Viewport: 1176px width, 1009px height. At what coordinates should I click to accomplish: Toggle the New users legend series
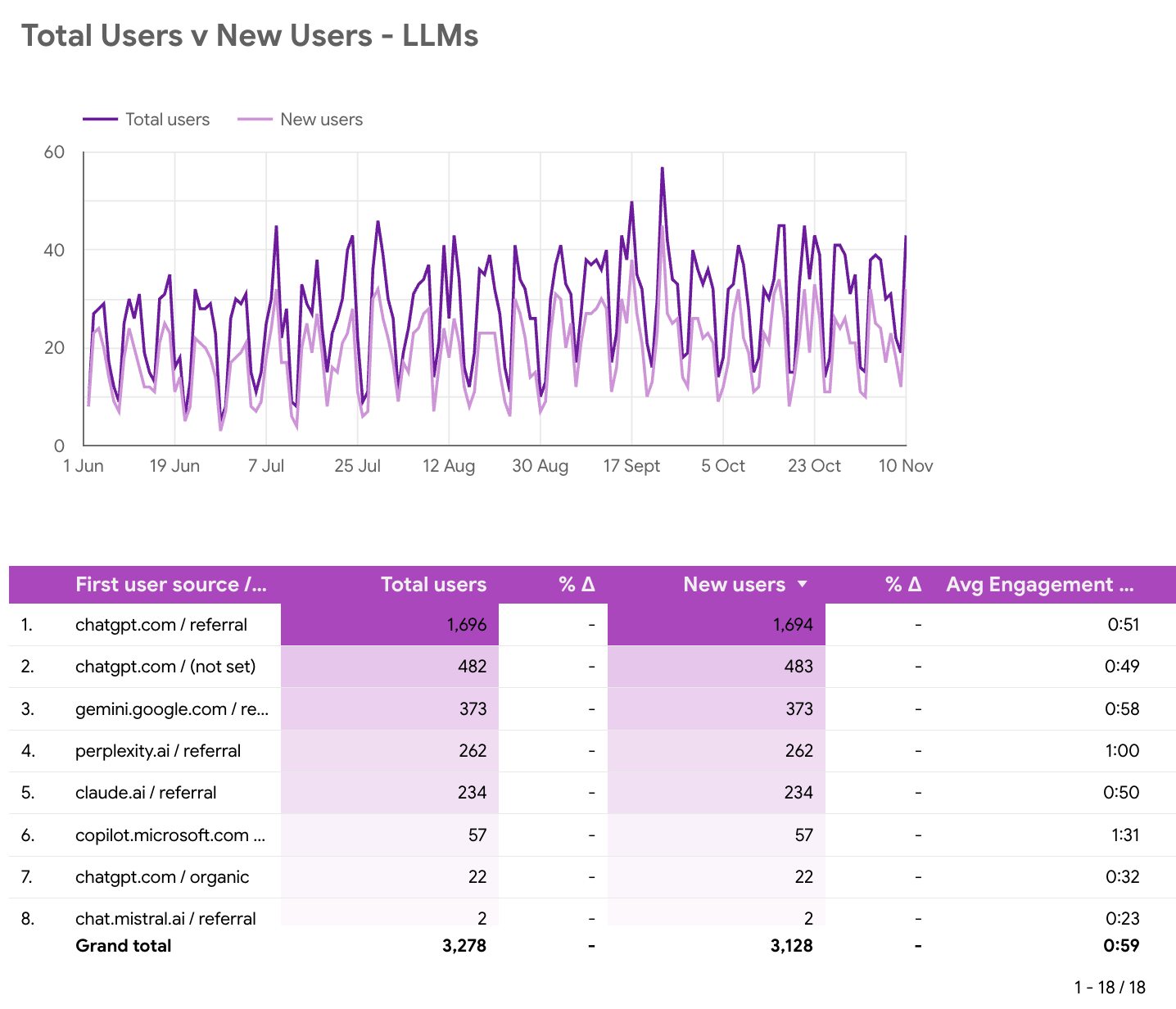pyautogui.click(x=301, y=120)
